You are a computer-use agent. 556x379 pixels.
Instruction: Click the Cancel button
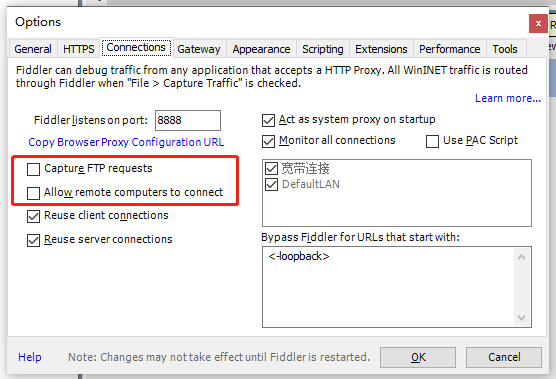[x=504, y=357]
